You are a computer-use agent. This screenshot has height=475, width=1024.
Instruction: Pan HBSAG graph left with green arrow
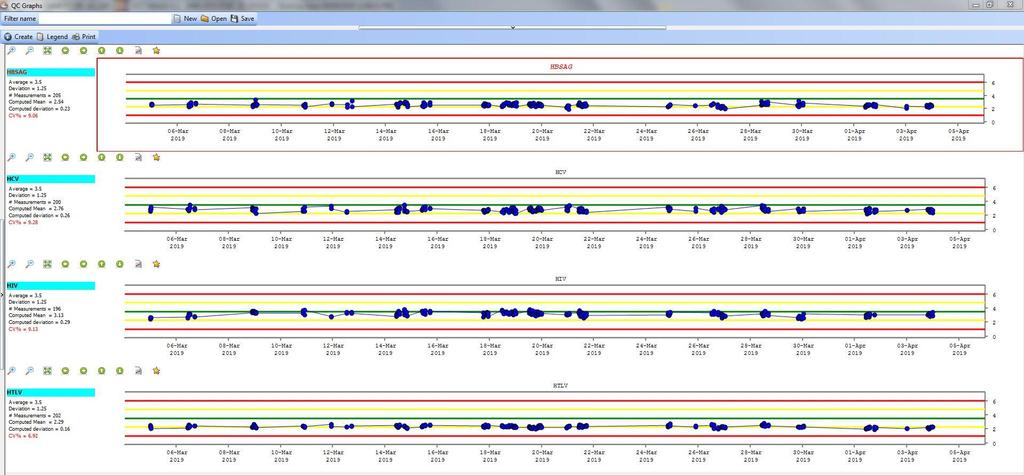pos(65,50)
